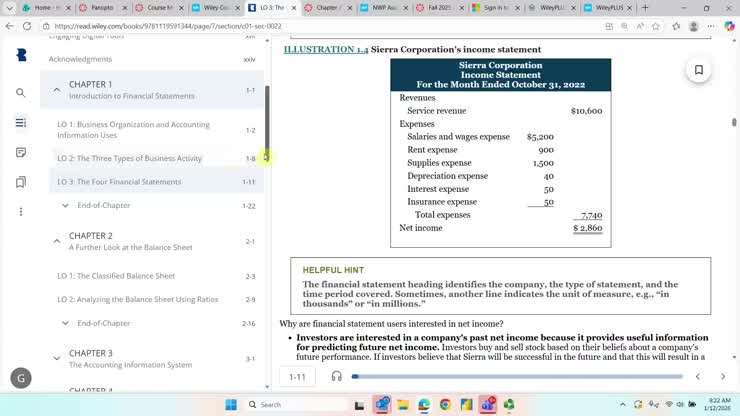Open the table of contents icon

20,123
